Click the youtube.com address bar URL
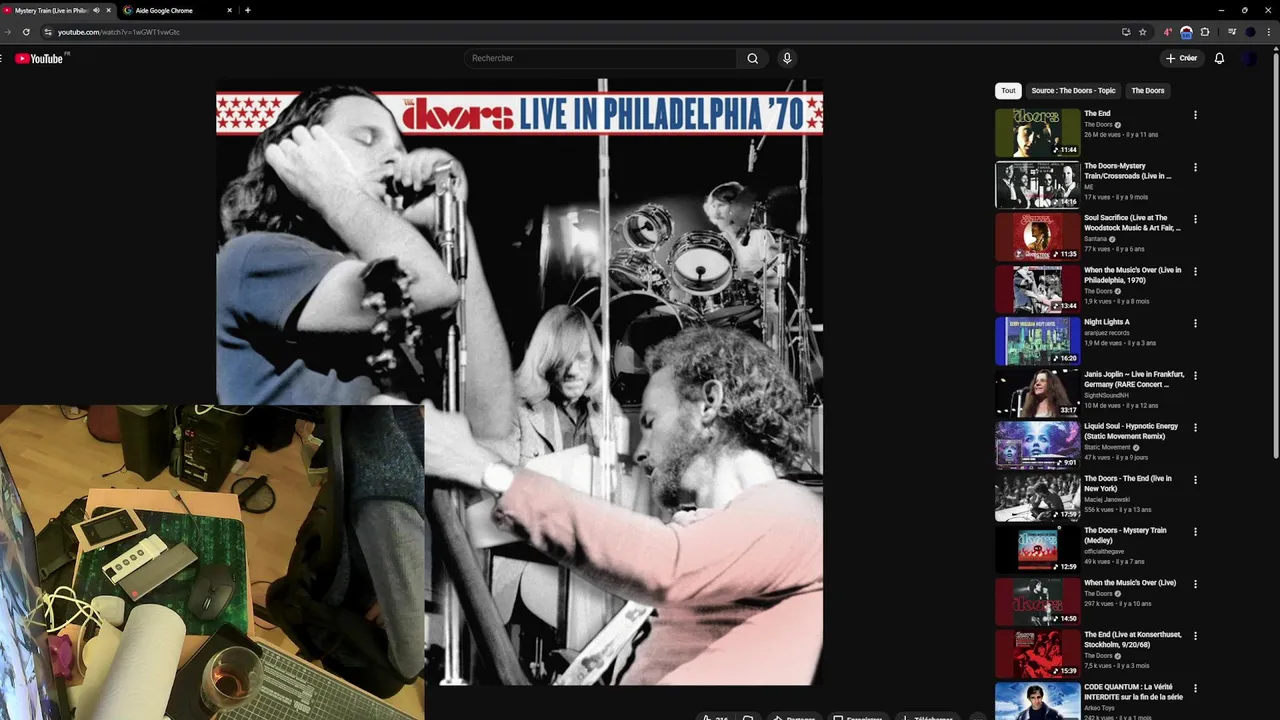 pos(119,32)
